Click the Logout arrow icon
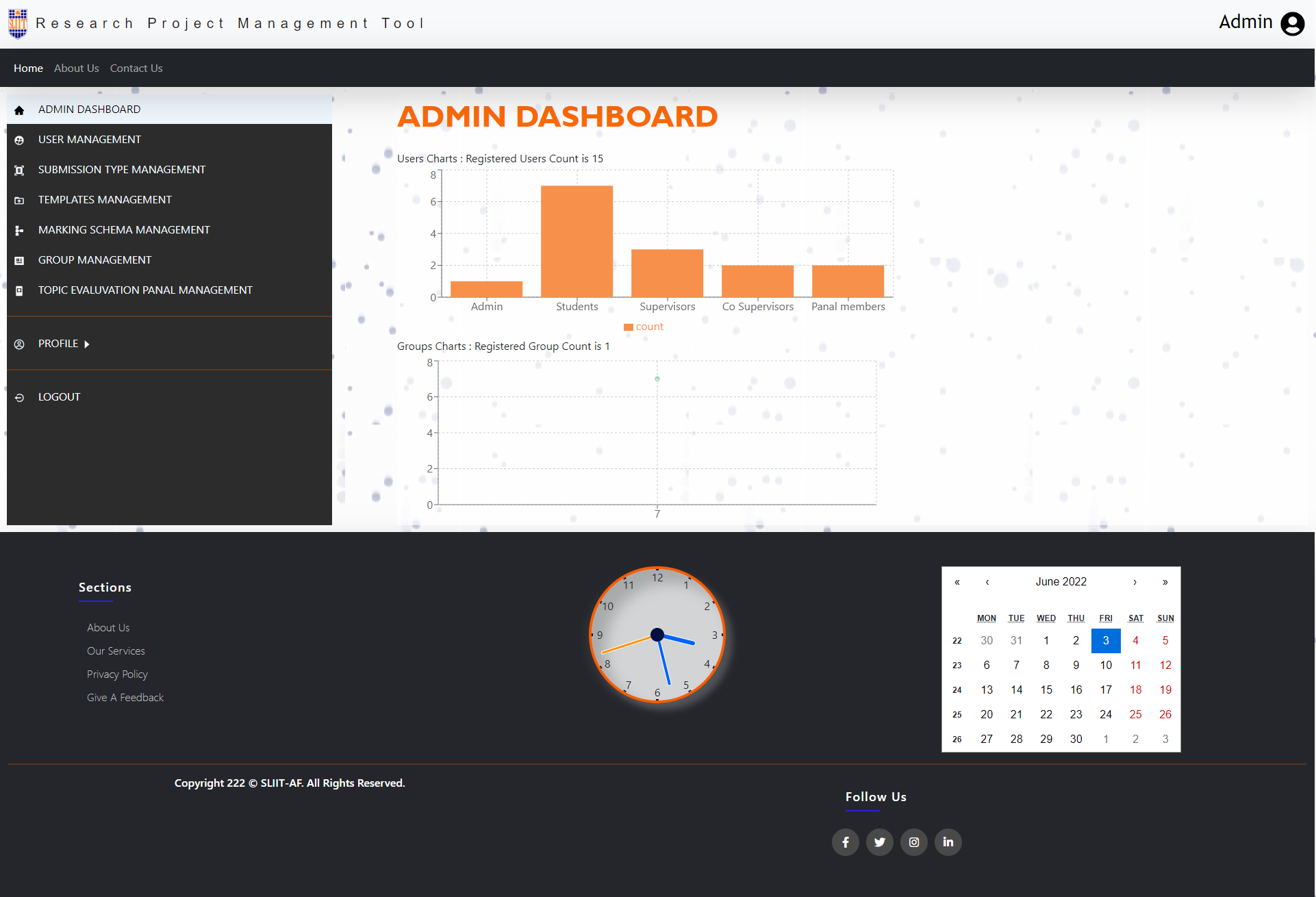 pos(19,398)
